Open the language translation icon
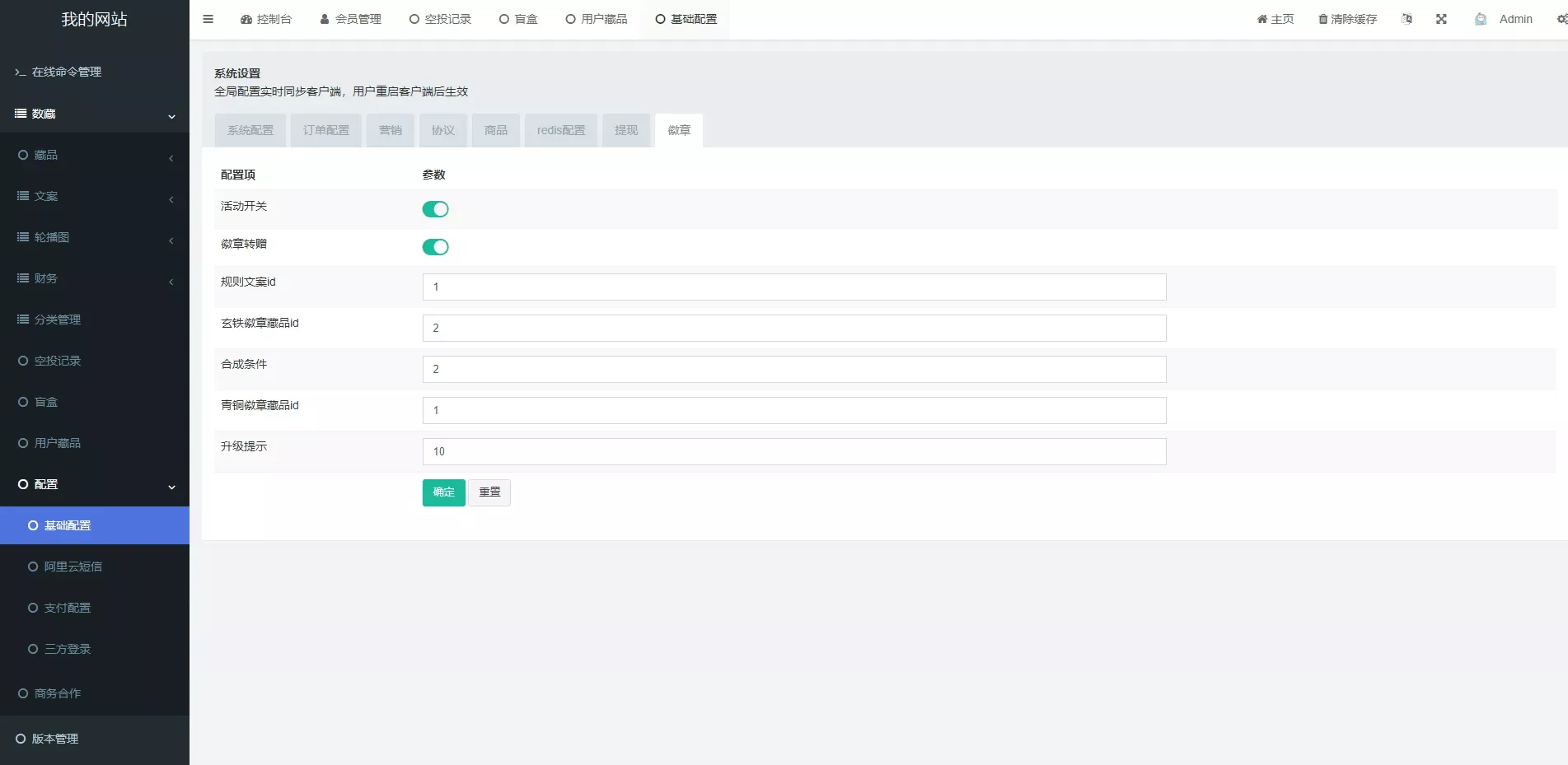The width and height of the screenshot is (1568, 765). (1407, 18)
